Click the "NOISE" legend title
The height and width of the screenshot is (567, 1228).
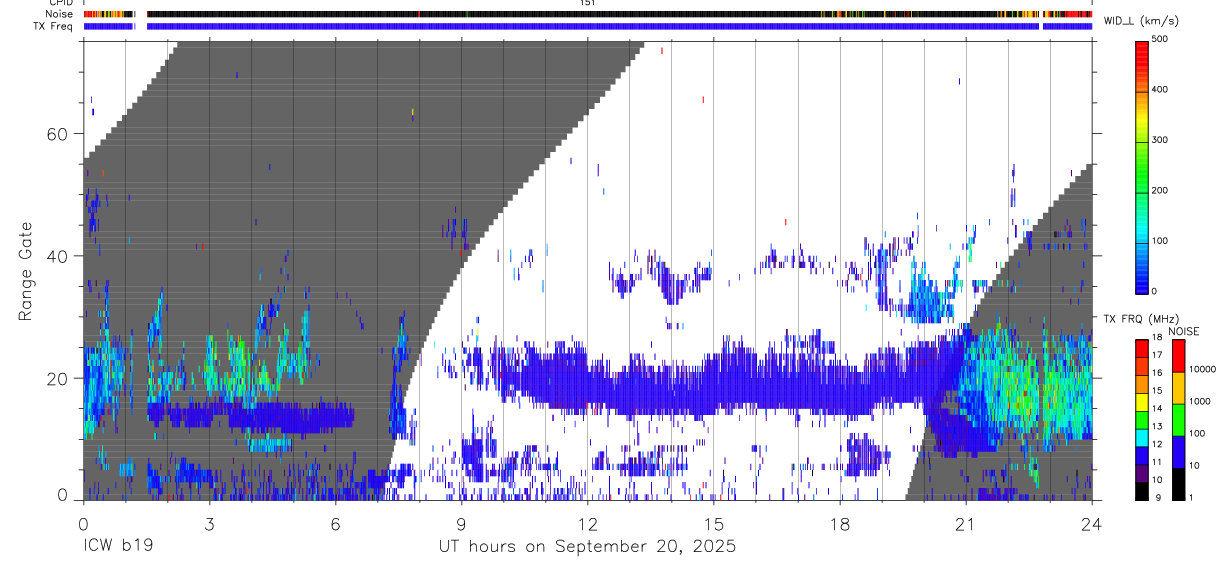1184,331
